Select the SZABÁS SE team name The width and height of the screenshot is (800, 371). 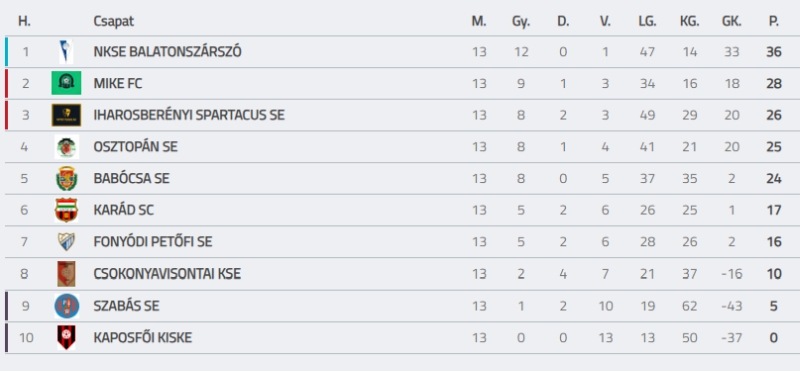coord(127,306)
